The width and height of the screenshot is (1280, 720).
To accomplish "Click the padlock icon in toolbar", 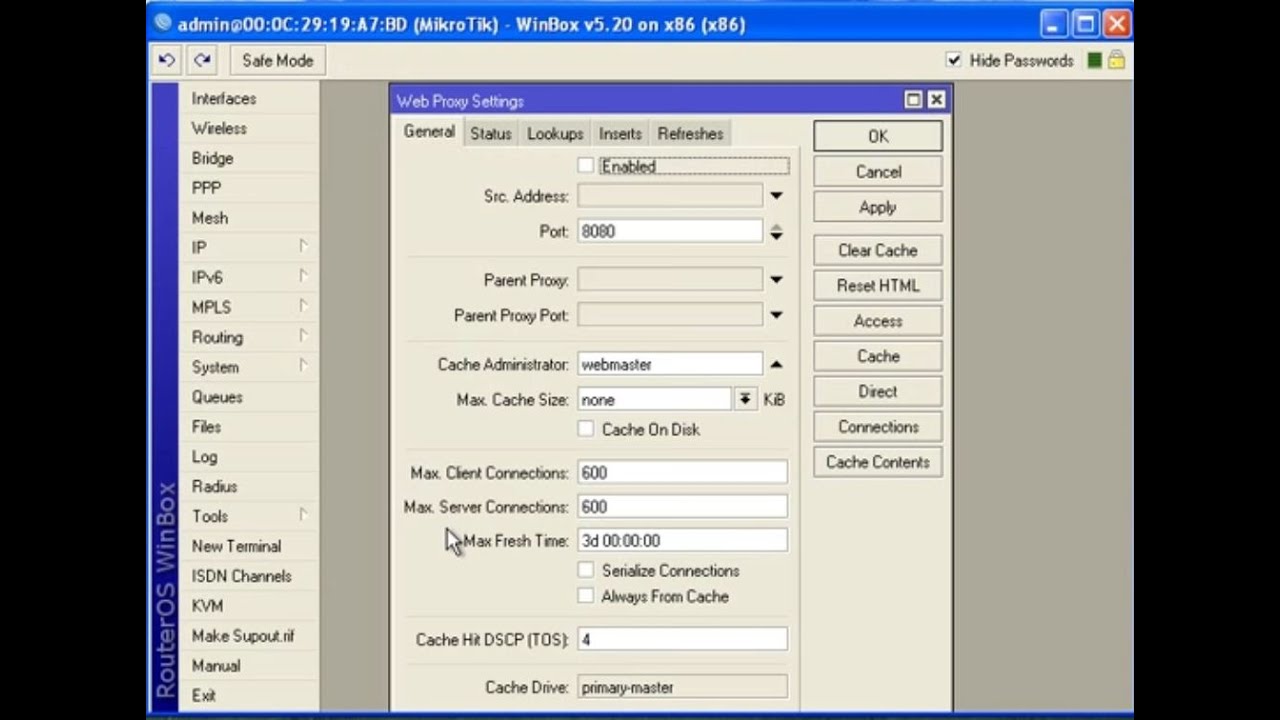I will 1116,60.
